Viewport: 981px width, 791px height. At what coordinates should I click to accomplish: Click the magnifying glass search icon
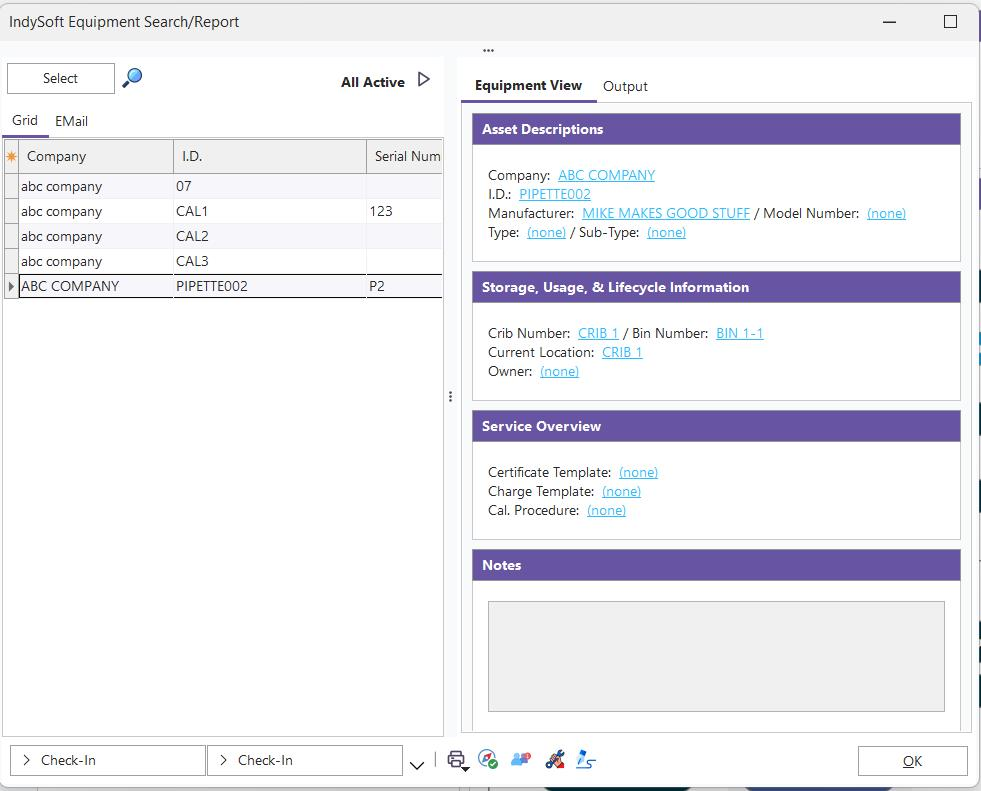click(x=132, y=78)
